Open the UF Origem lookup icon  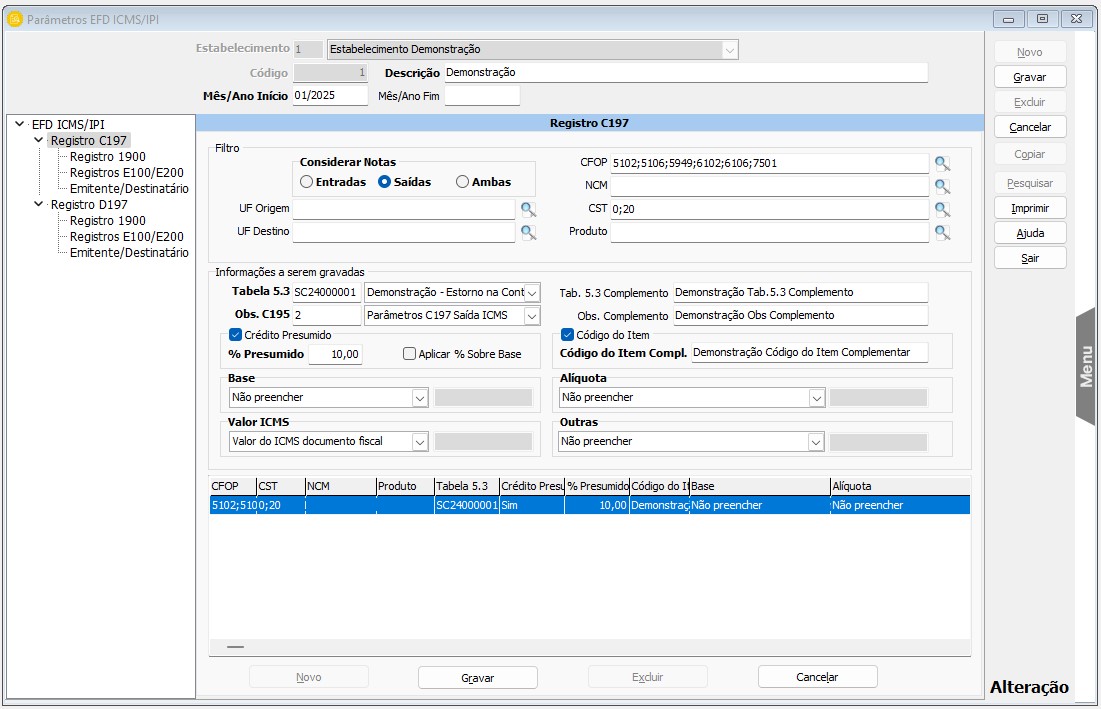click(528, 209)
